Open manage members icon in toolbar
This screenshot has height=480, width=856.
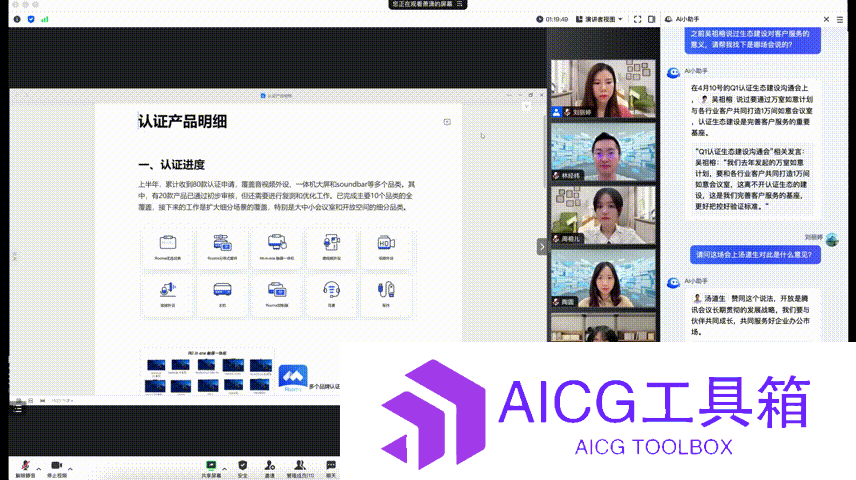click(300, 465)
